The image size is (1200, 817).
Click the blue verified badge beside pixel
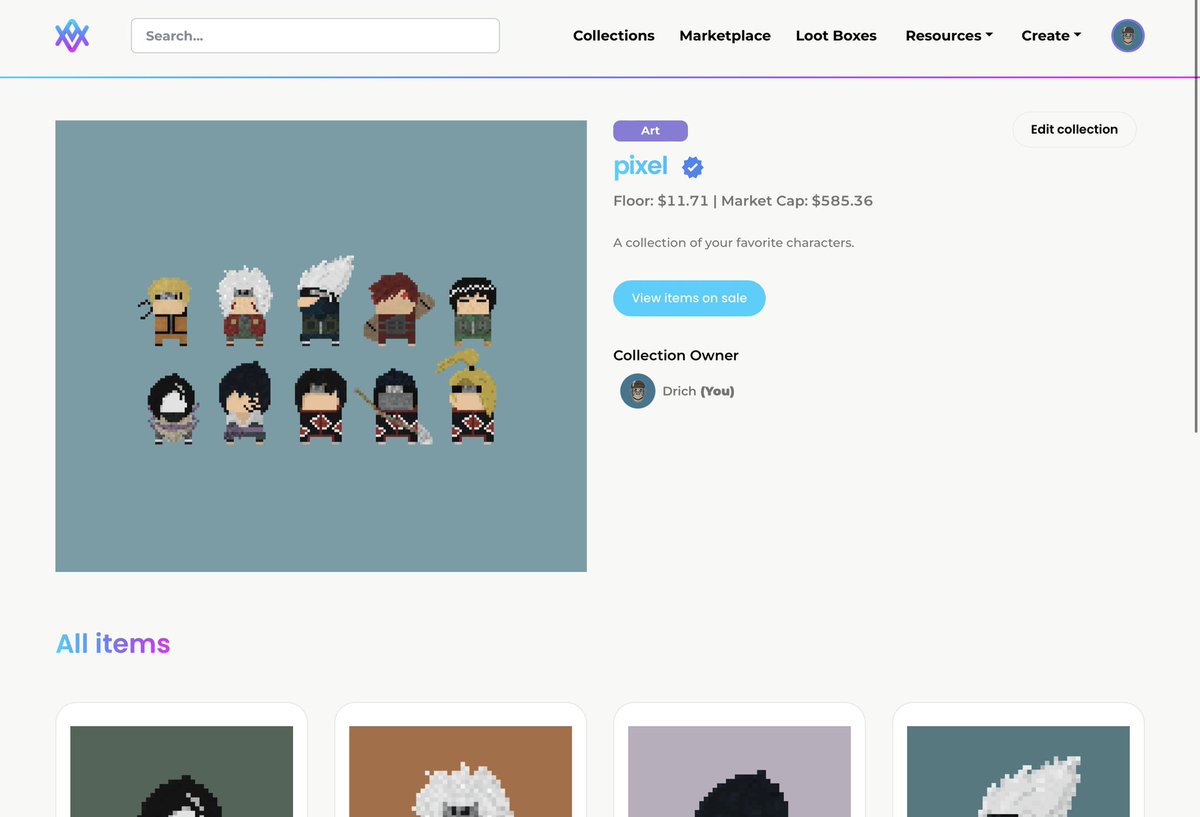click(x=692, y=167)
